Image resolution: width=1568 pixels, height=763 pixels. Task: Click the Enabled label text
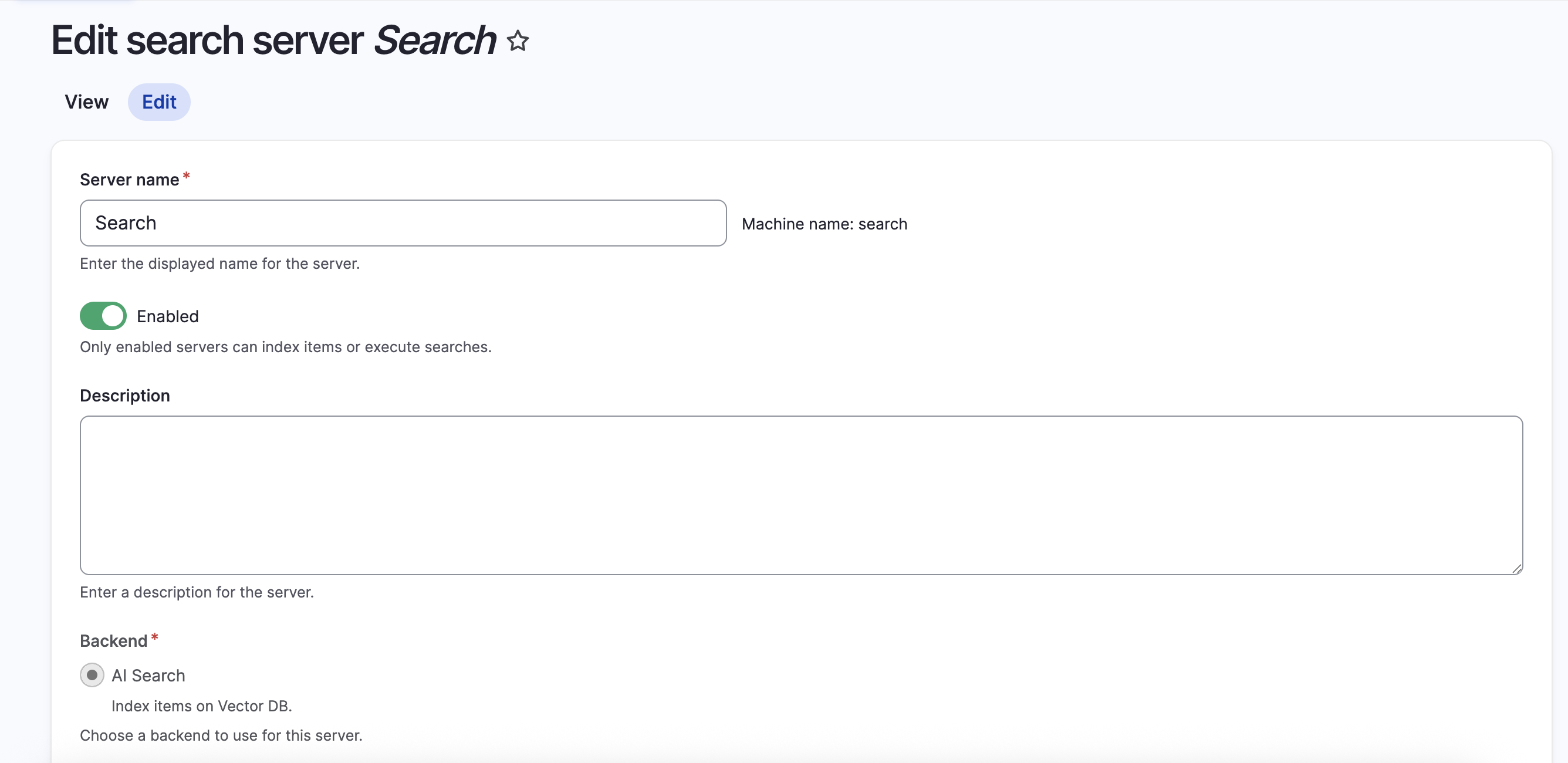coord(167,315)
